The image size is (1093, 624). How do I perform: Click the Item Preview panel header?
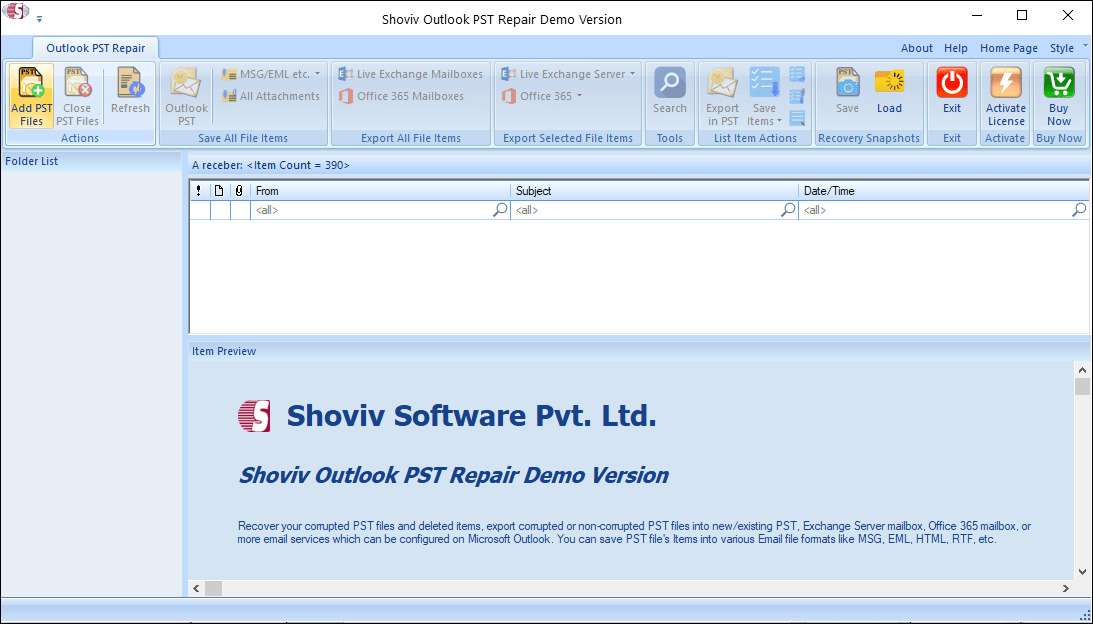point(639,351)
